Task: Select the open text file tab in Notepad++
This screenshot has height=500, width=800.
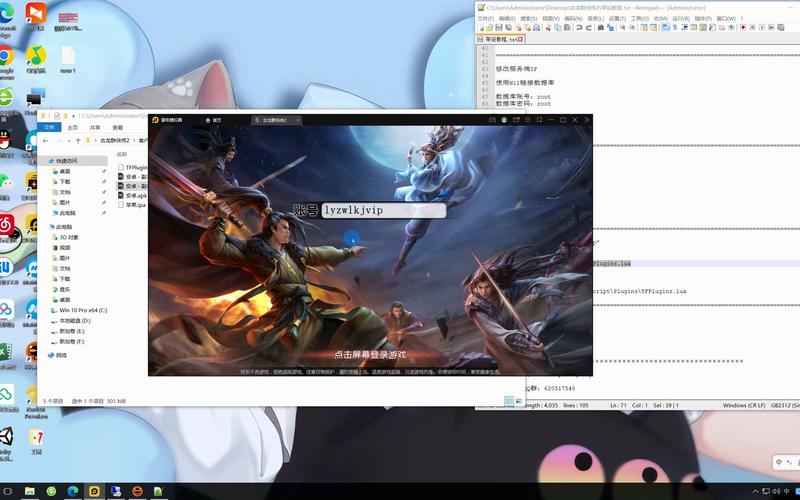Action: (x=500, y=39)
